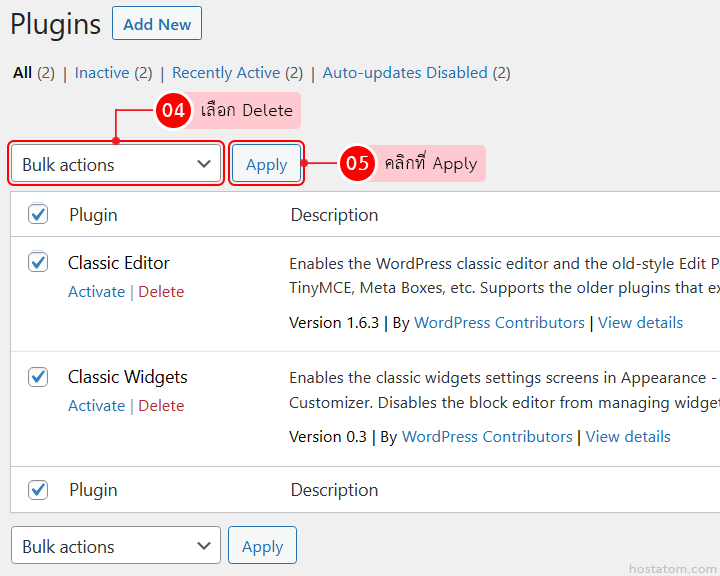Filter by Auto-updates Disabled

404,73
